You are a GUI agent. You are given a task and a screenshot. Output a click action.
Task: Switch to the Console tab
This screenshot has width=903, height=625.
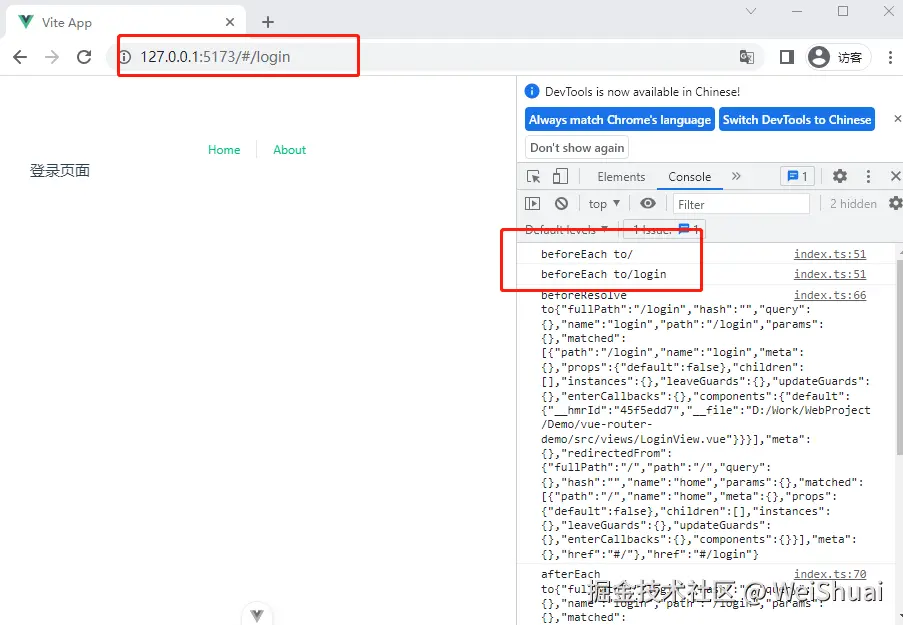click(689, 177)
